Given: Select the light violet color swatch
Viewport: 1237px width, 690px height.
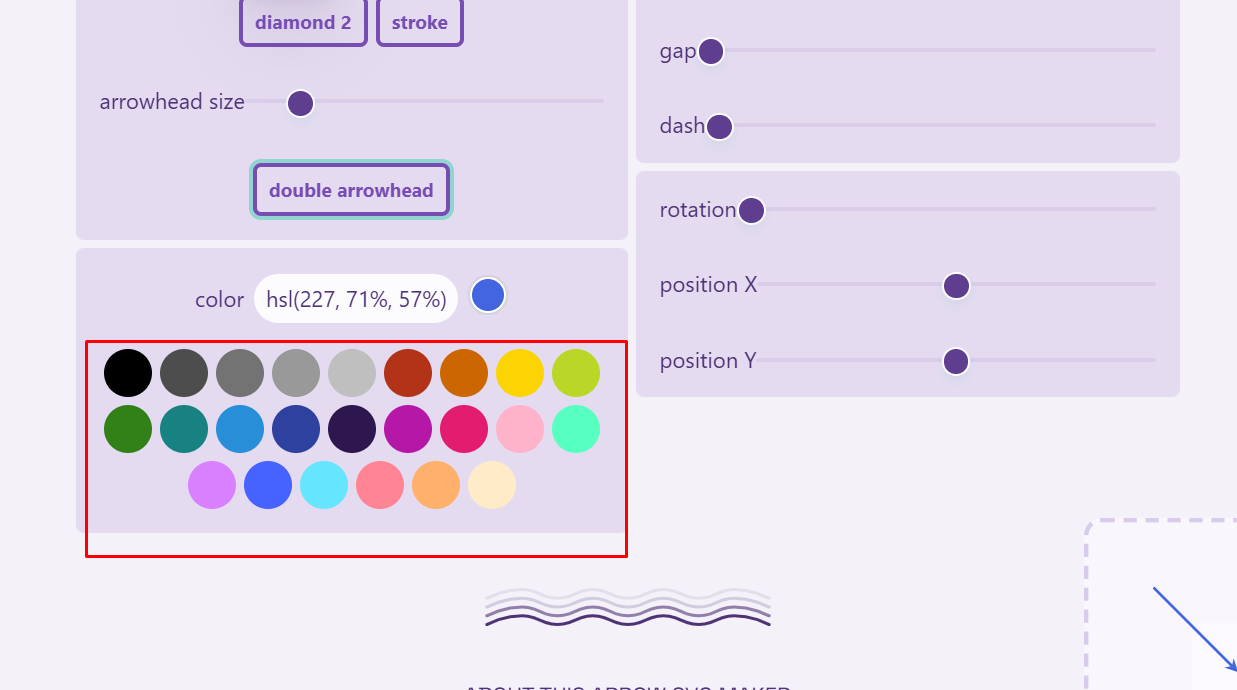Looking at the screenshot, I should coord(212,484).
